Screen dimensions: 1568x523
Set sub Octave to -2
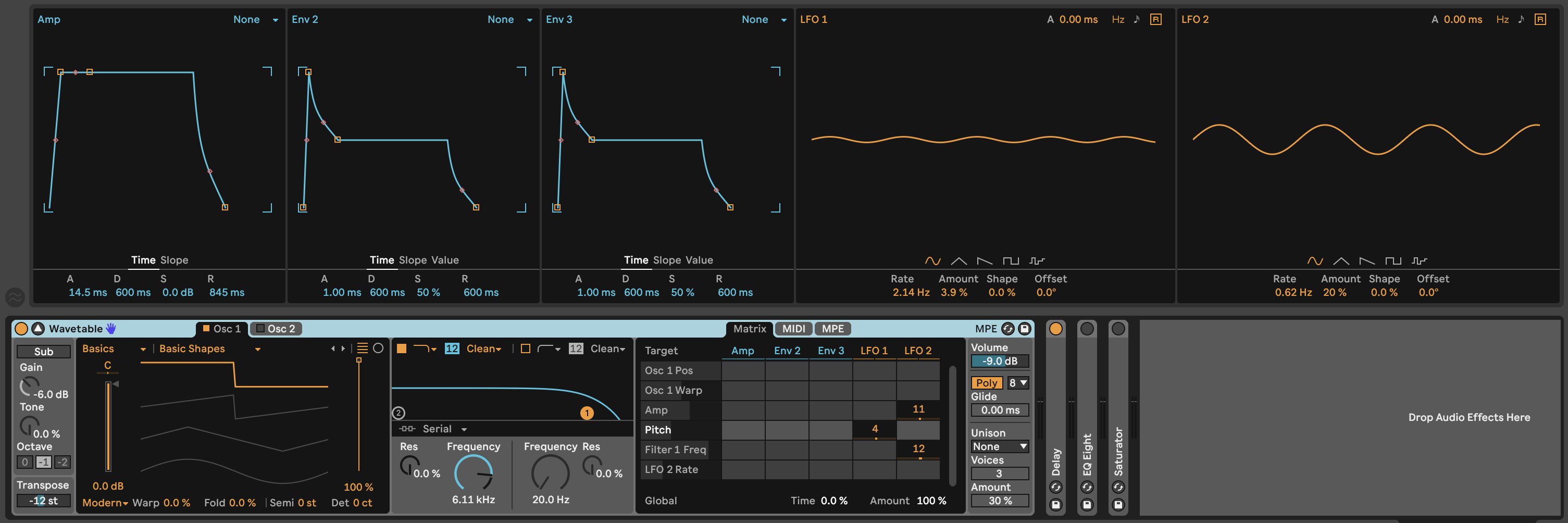[62, 462]
